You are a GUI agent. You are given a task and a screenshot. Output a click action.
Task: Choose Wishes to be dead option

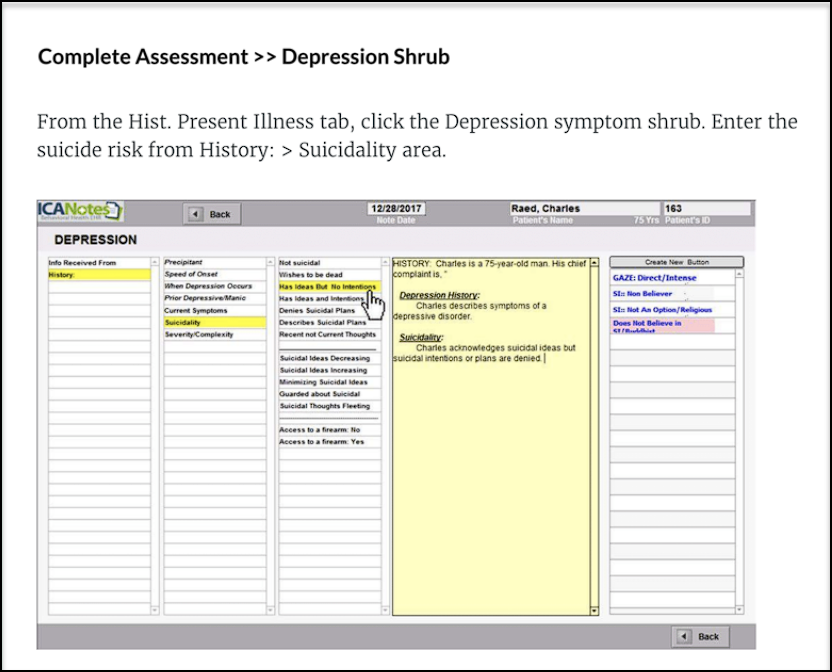[330, 275]
